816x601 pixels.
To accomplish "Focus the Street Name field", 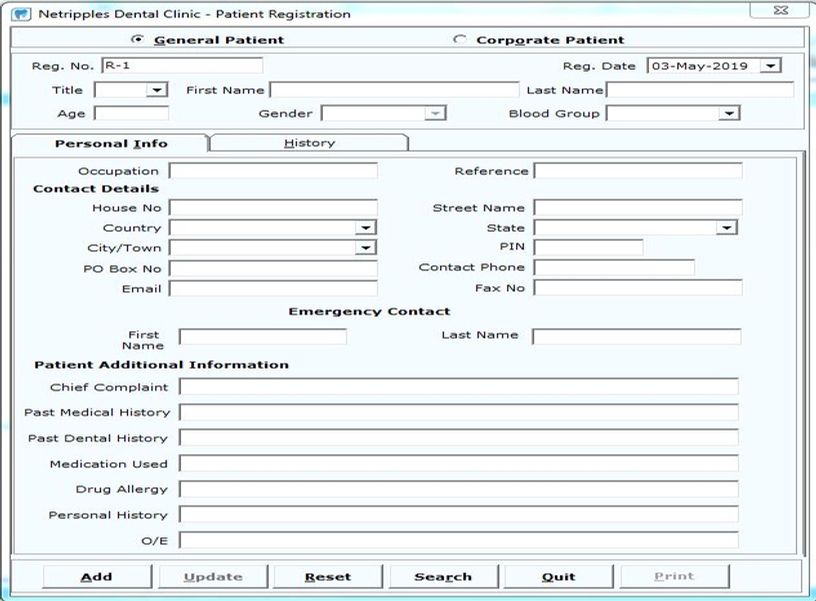I will (x=638, y=208).
